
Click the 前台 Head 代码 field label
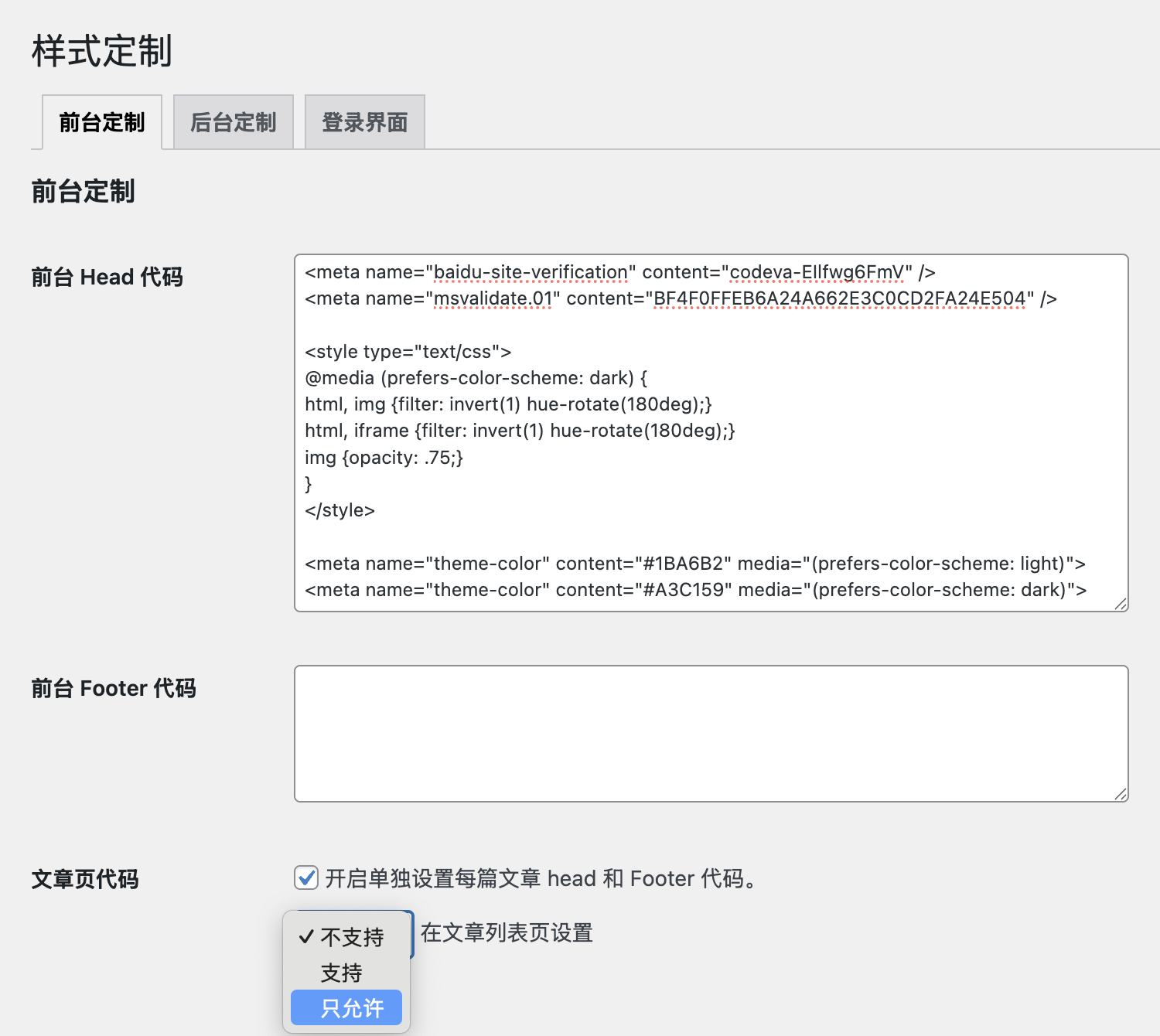click(107, 277)
